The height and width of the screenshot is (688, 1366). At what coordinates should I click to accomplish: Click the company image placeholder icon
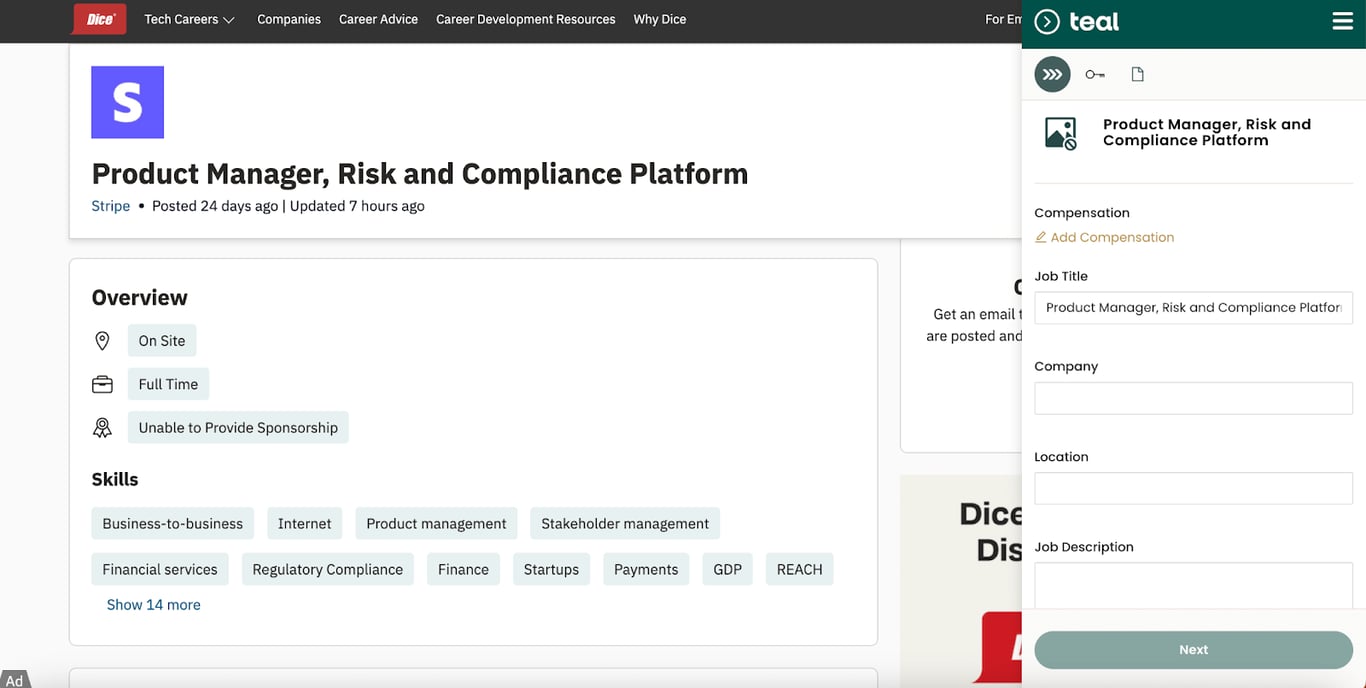(1061, 133)
